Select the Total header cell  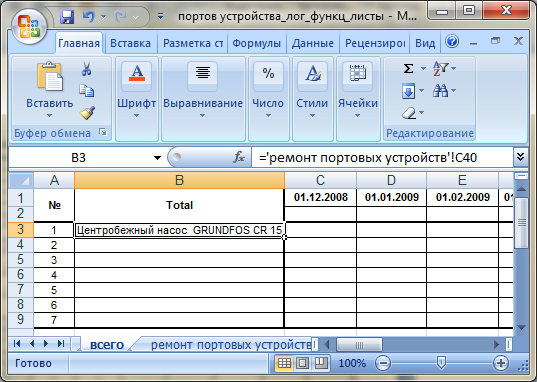coord(179,205)
